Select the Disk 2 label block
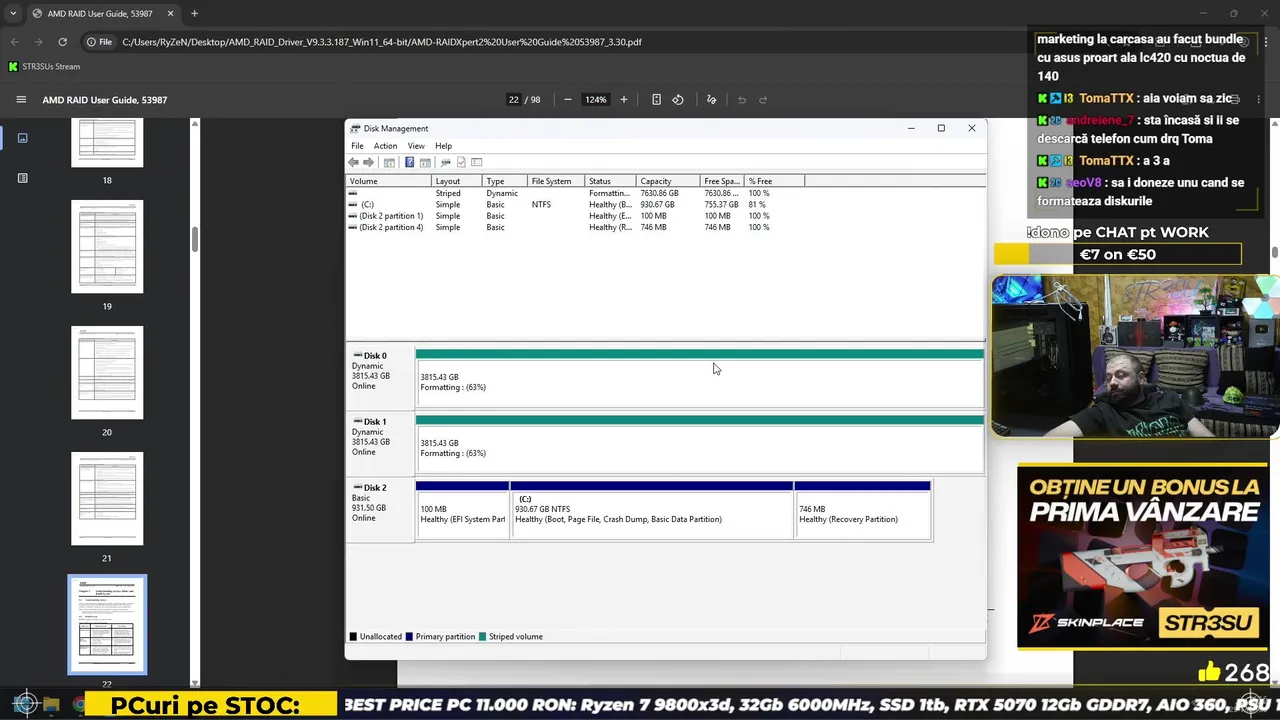 click(380, 509)
